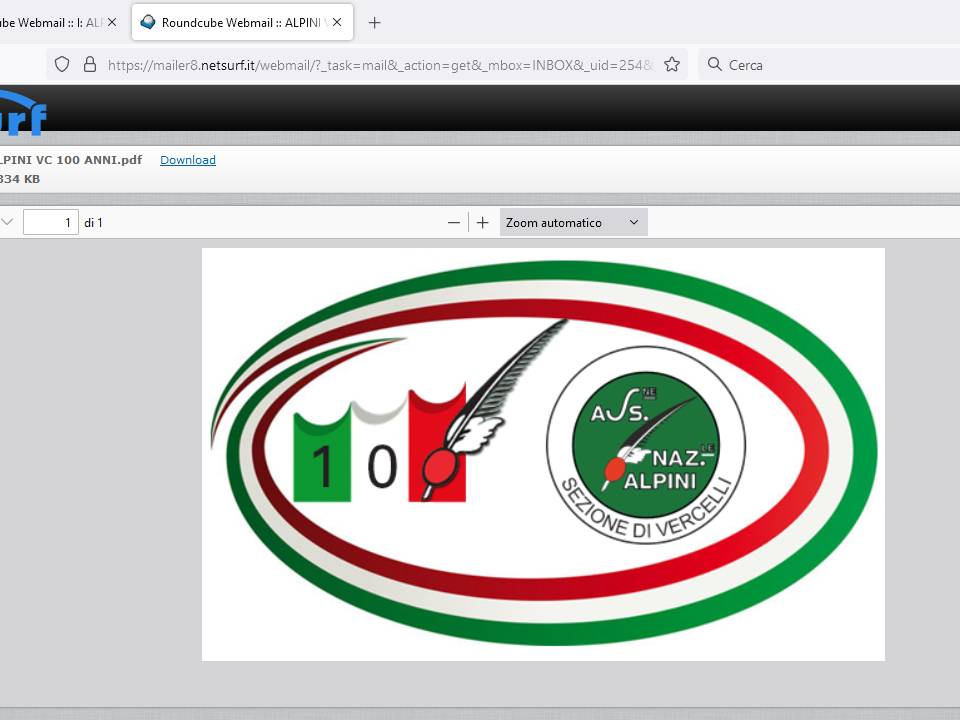The height and width of the screenshot is (720, 960).
Task: Open the tracking protection shield panel
Action: [x=62, y=65]
